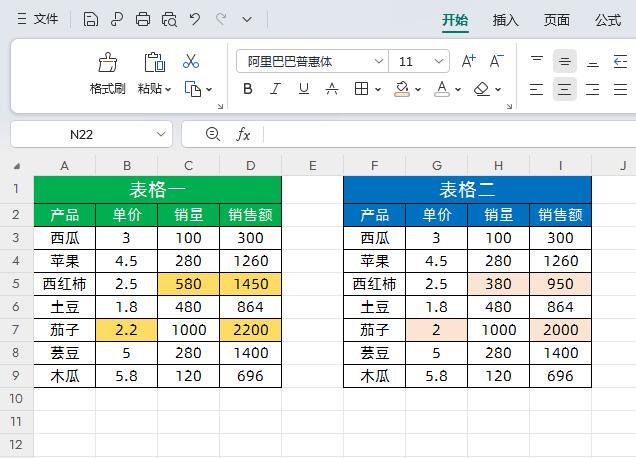Expand the Borders dropdown arrow
Image resolution: width=636 pixels, height=458 pixels.
pos(378,89)
